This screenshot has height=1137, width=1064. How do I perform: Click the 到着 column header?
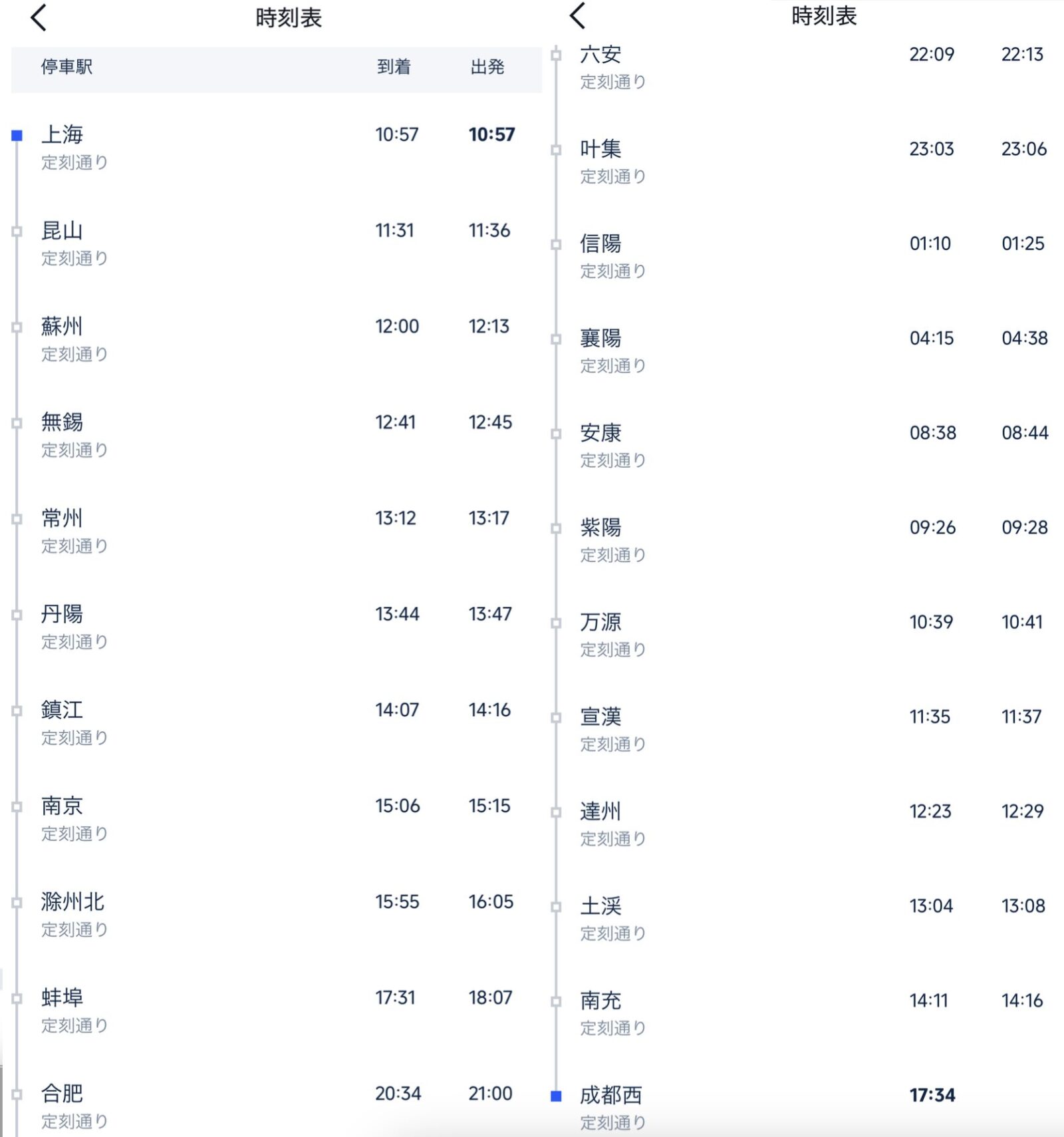coord(394,67)
